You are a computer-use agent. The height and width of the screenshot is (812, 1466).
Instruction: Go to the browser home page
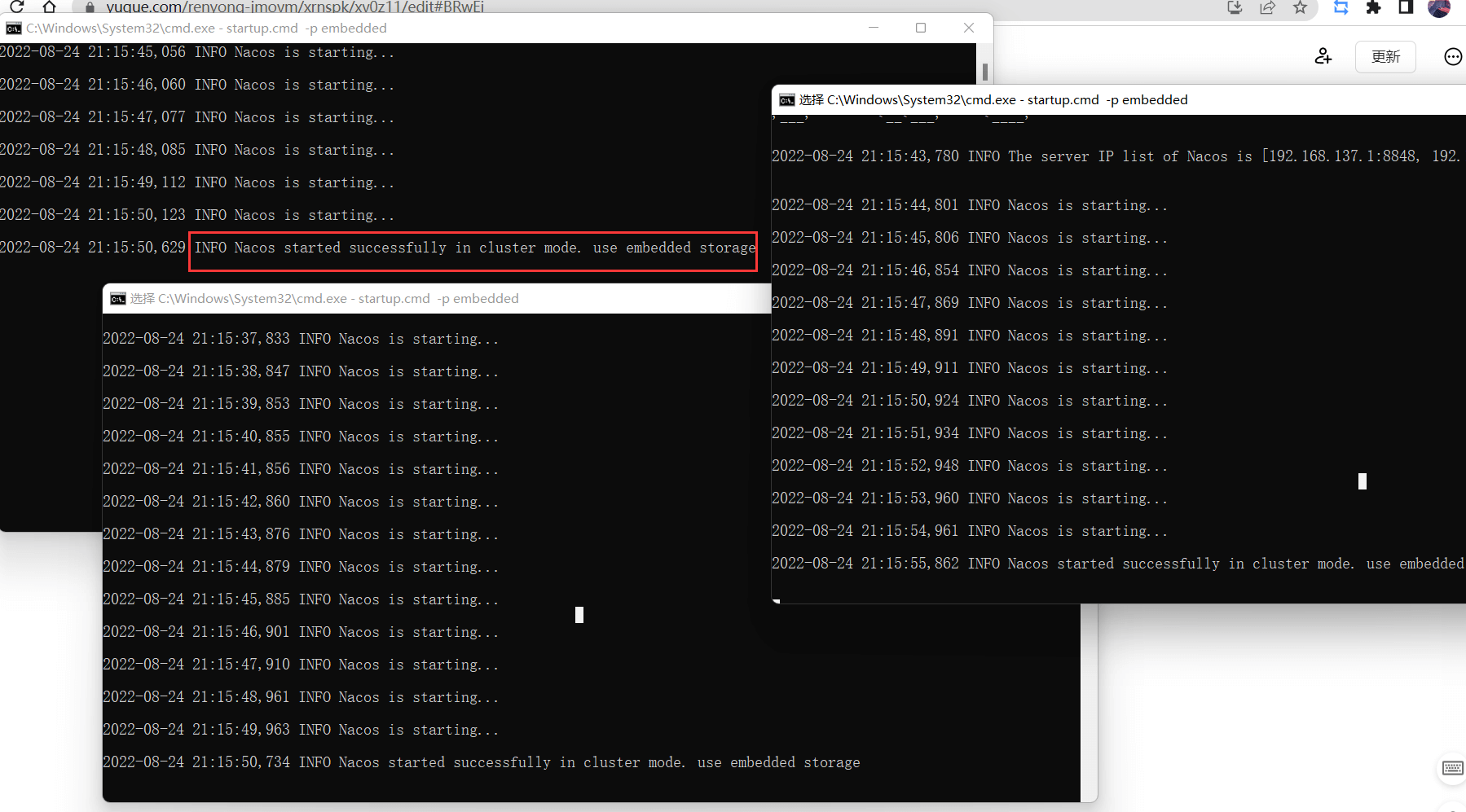(49, 7)
